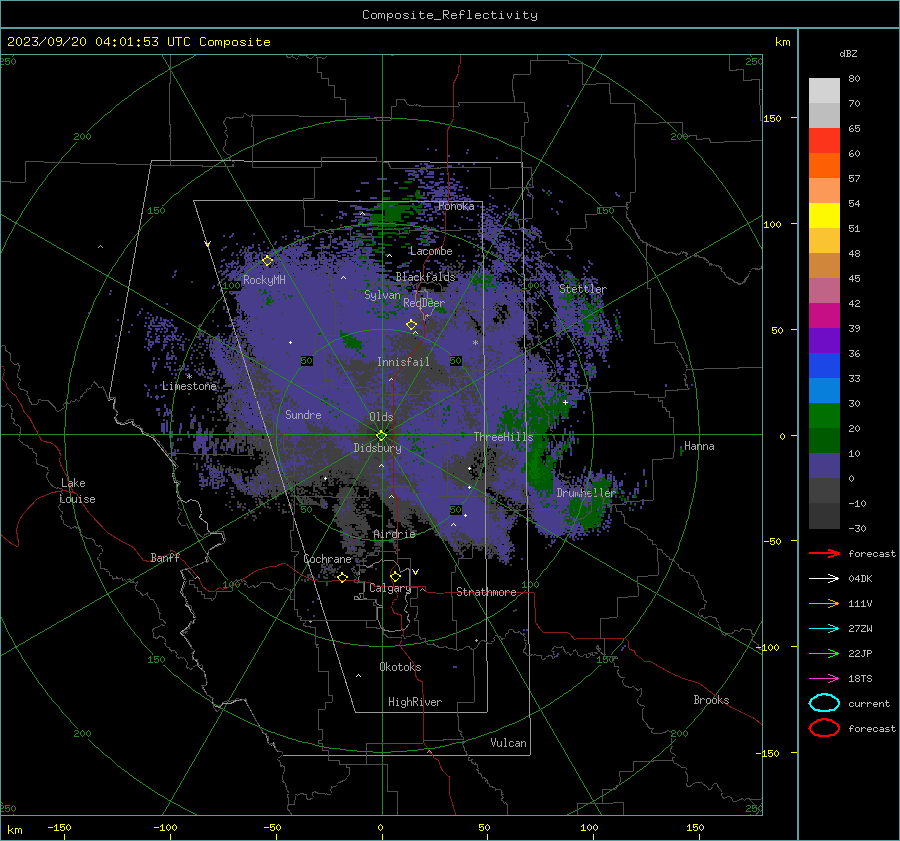This screenshot has width=900, height=841.
Task: Click the asterisk marker above Limestone
Action: [x=189, y=377]
